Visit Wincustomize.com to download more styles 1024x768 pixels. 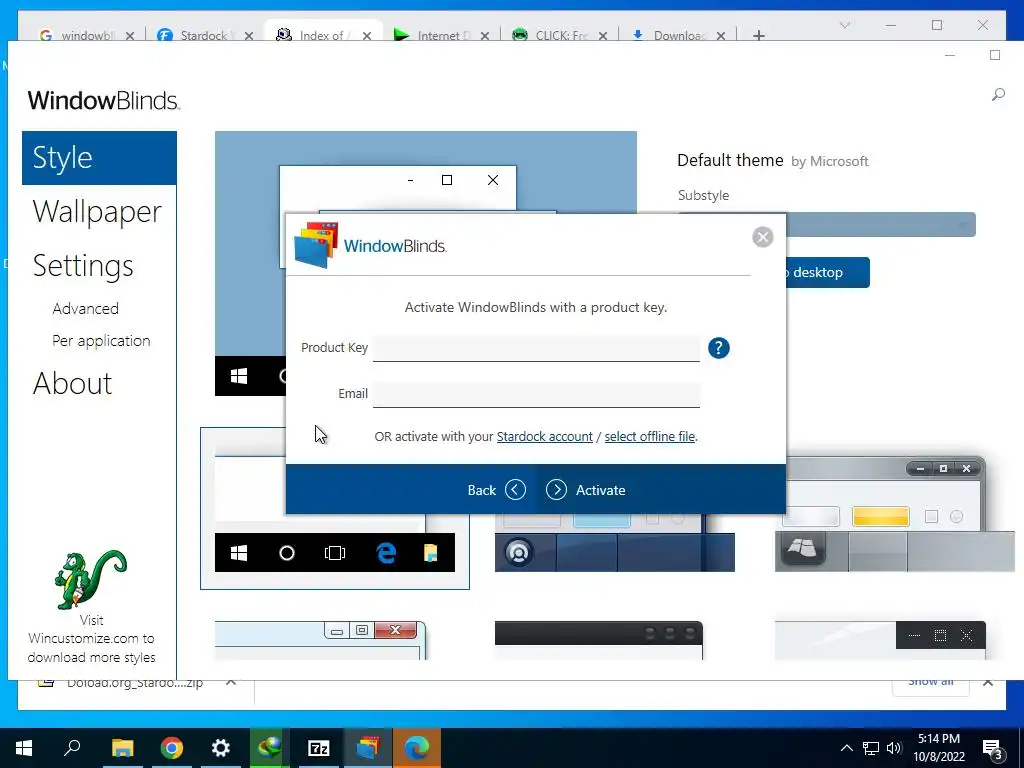[91, 639]
